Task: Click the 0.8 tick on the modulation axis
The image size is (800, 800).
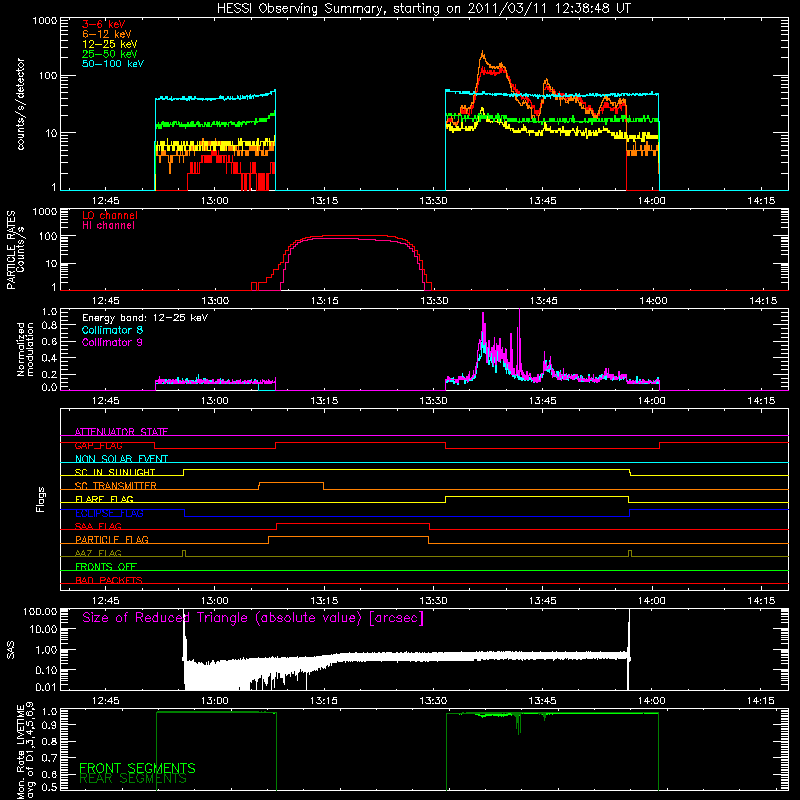Action: 49,326
